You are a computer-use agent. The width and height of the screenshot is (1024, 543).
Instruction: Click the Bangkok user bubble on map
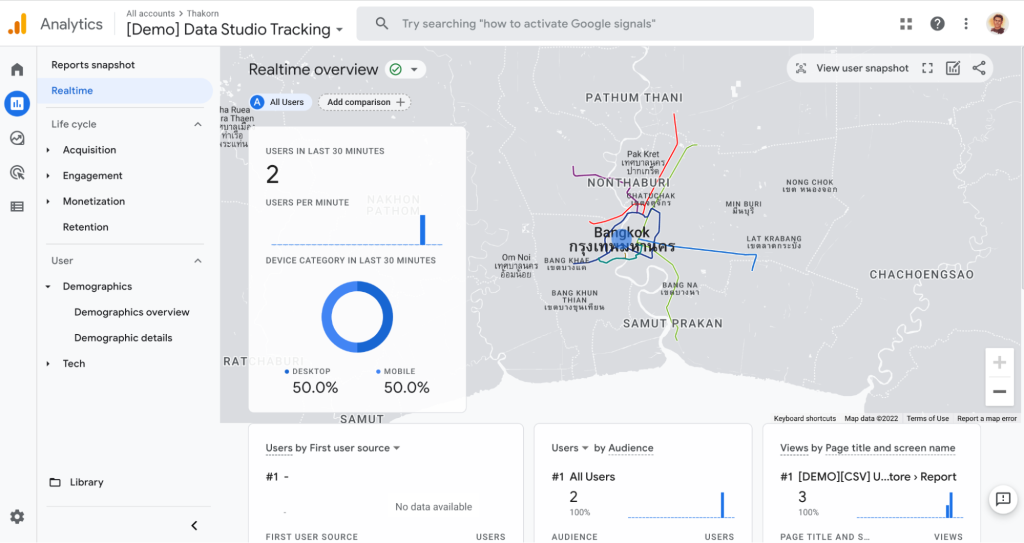(x=622, y=240)
